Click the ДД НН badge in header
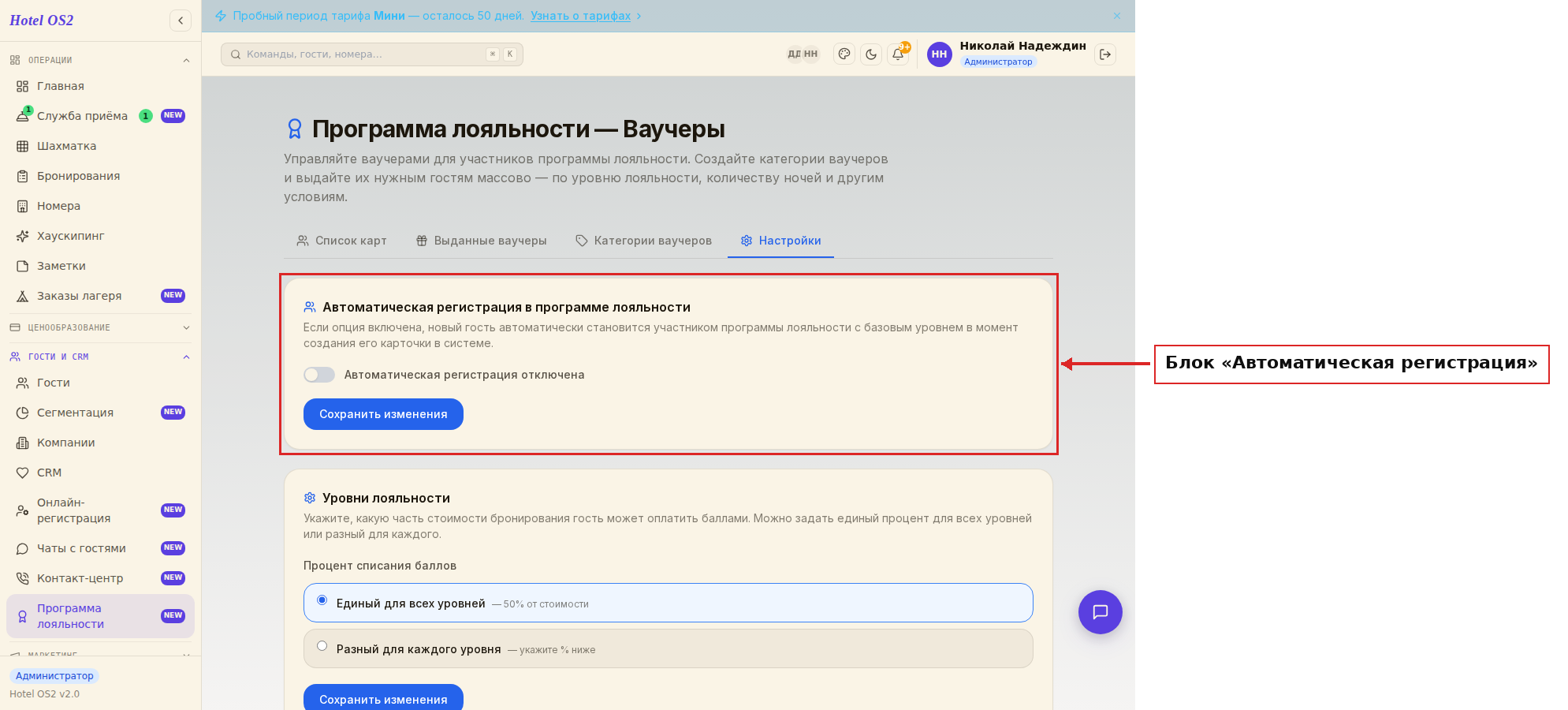1568x710 pixels. (803, 54)
